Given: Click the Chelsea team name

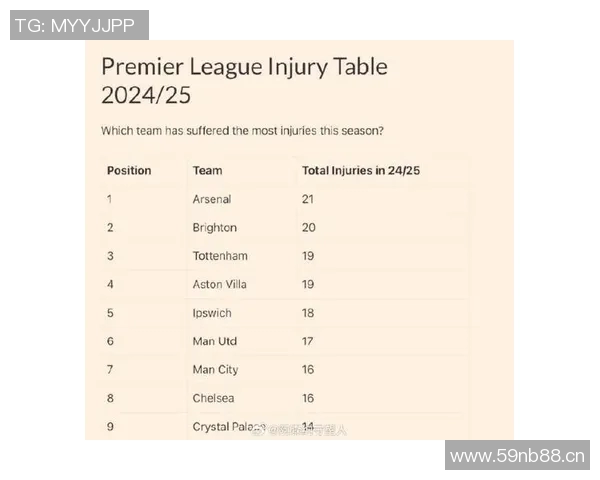Looking at the screenshot, I should click(213, 398).
